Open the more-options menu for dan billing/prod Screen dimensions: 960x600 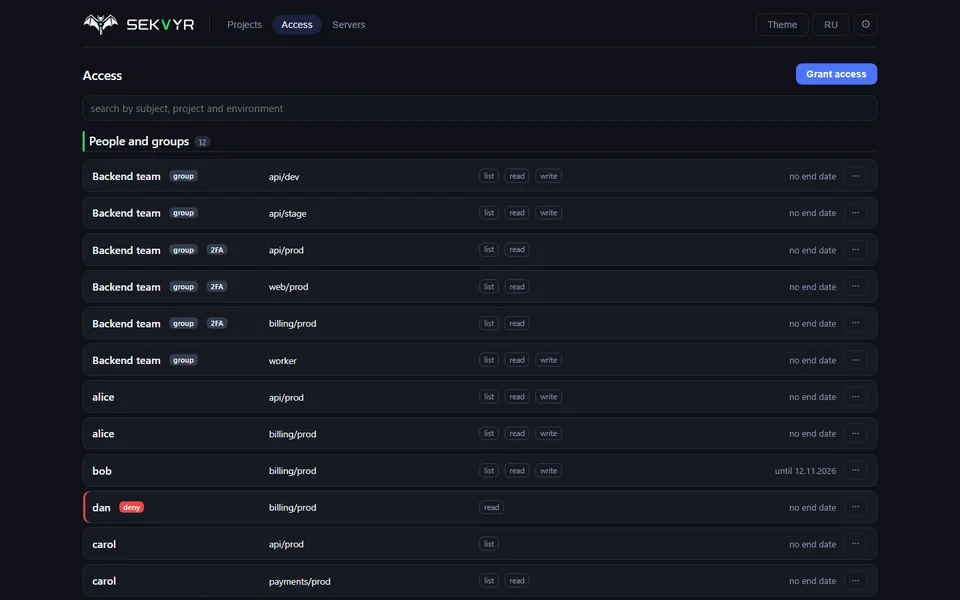(855, 507)
